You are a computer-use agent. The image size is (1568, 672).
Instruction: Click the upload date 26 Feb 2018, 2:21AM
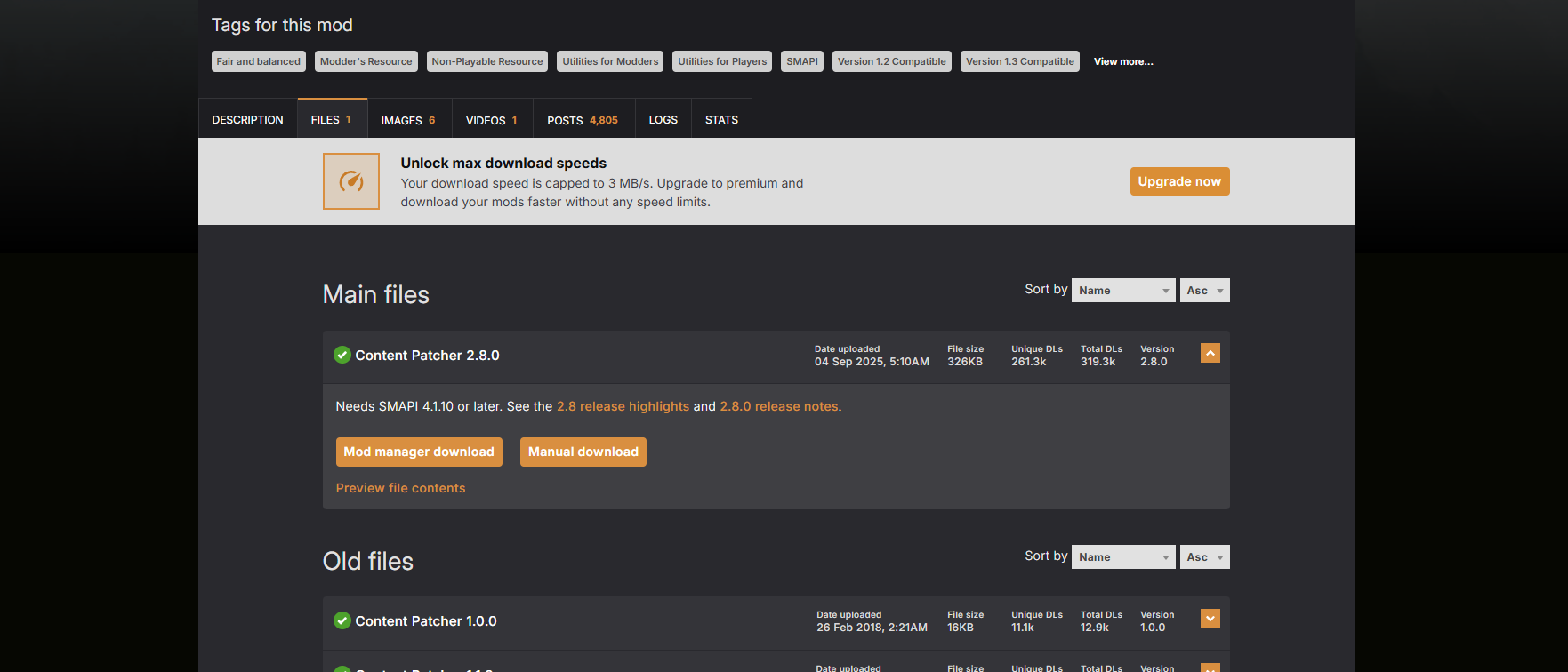coord(872,628)
